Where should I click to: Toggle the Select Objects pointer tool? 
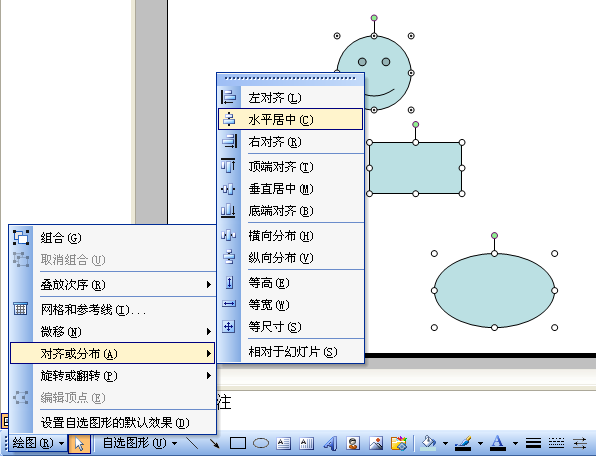pyautogui.click(x=79, y=443)
